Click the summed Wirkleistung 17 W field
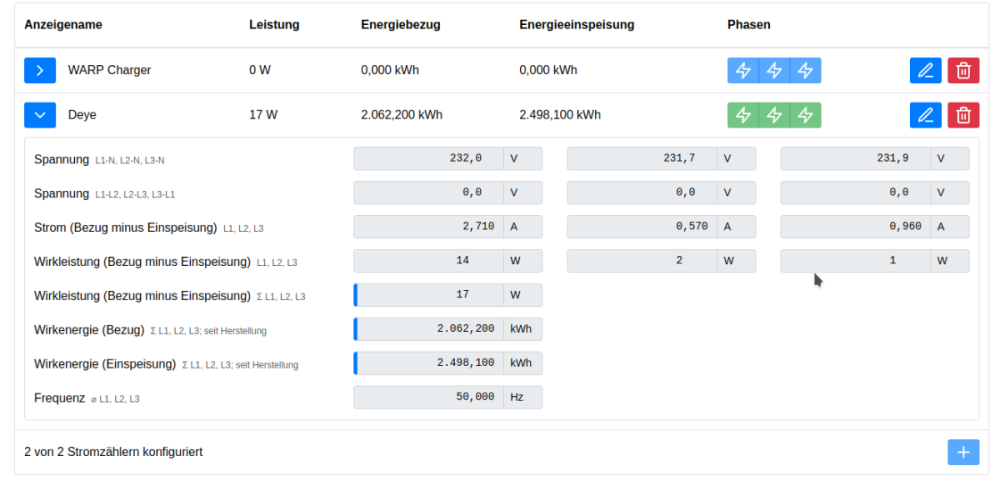The image size is (1000, 481). pos(429,295)
